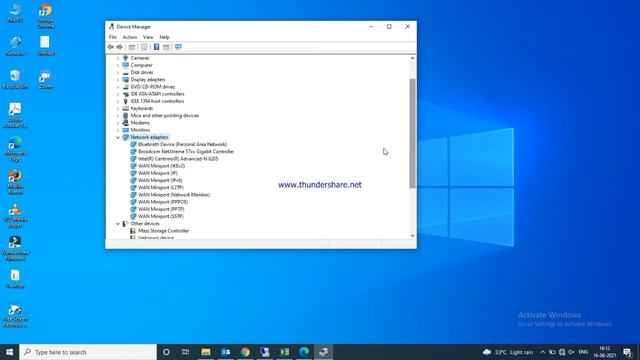Image resolution: width=640 pixels, height=360 pixels.
Task: Select WAN Miniport (PPTP)
Action: (x=161, y=209)
